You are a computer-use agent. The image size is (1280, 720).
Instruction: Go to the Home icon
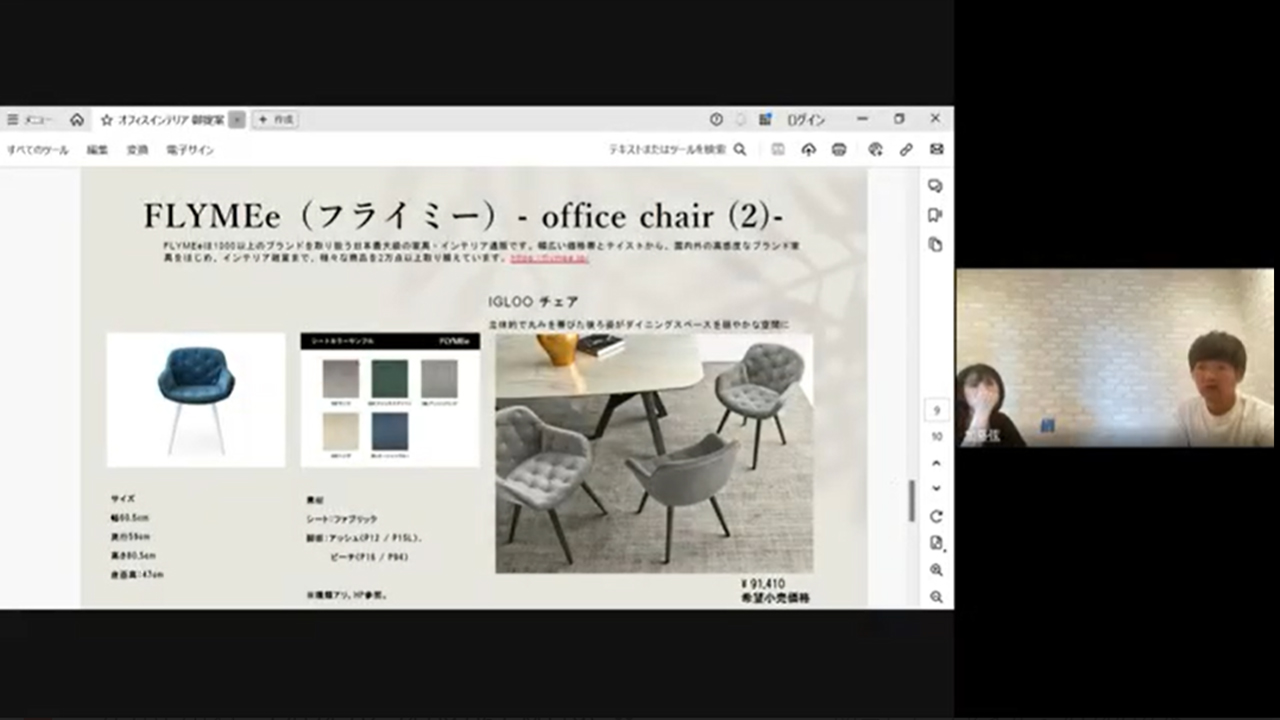(77, 120)
